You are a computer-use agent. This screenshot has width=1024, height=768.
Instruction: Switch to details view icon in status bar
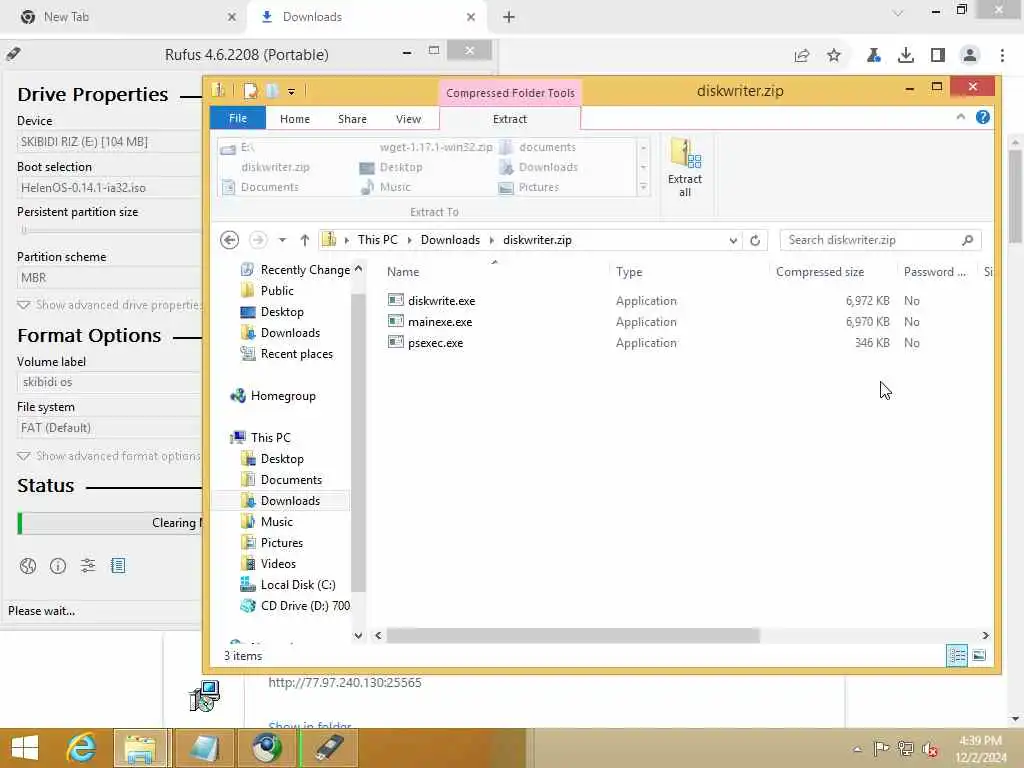point(957,655)
